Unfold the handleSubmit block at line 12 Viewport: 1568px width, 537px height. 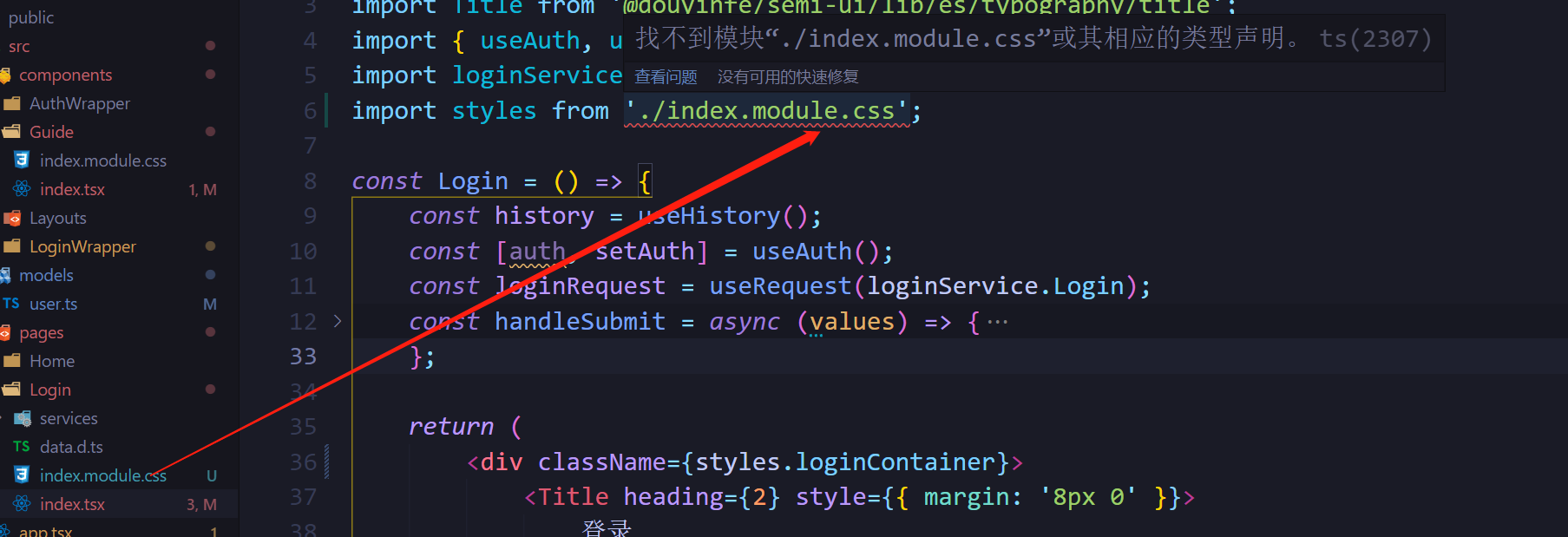point(338,321)
